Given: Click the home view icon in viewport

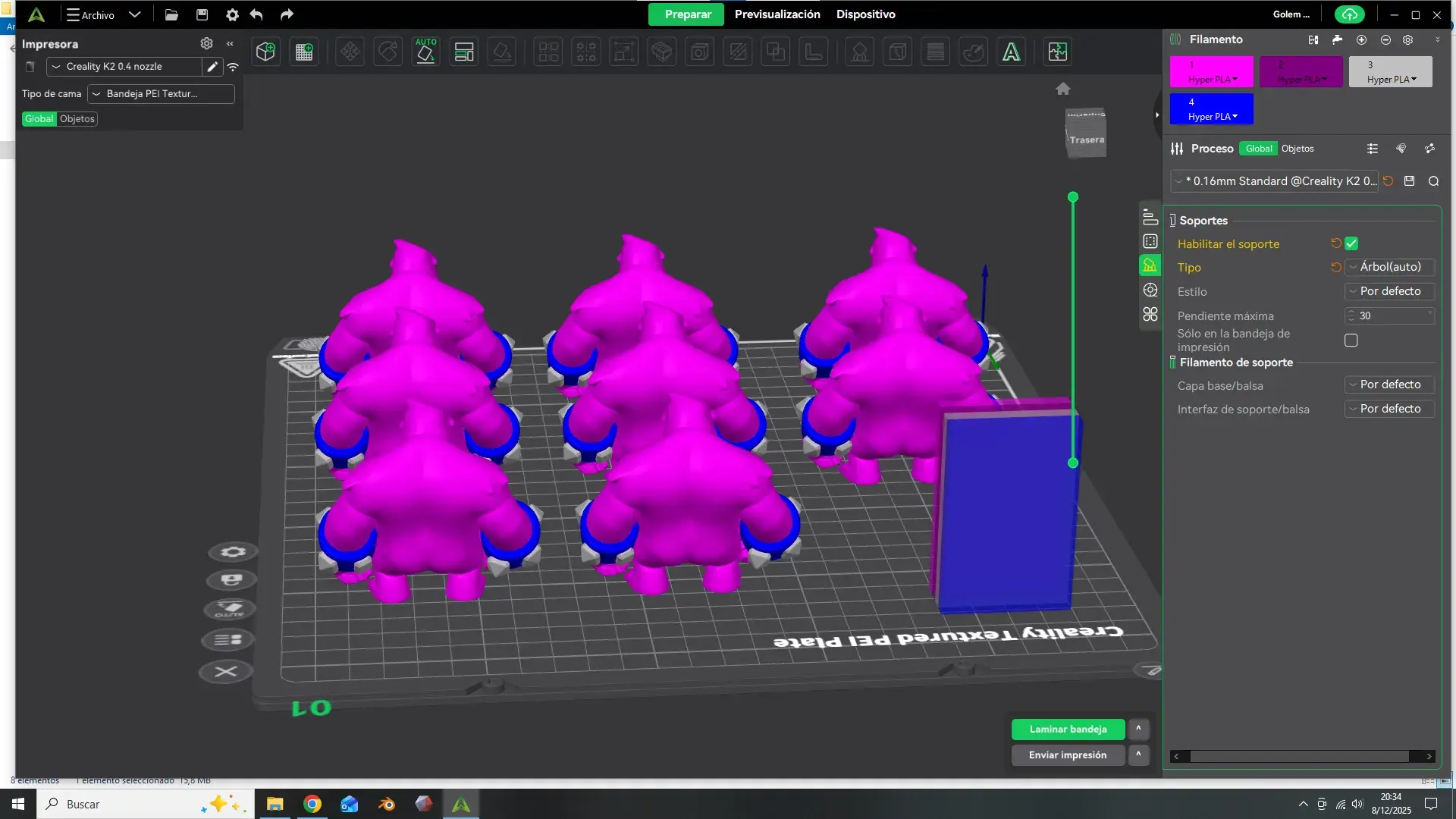Looking at the screenshot, I should click(1063, 89).
